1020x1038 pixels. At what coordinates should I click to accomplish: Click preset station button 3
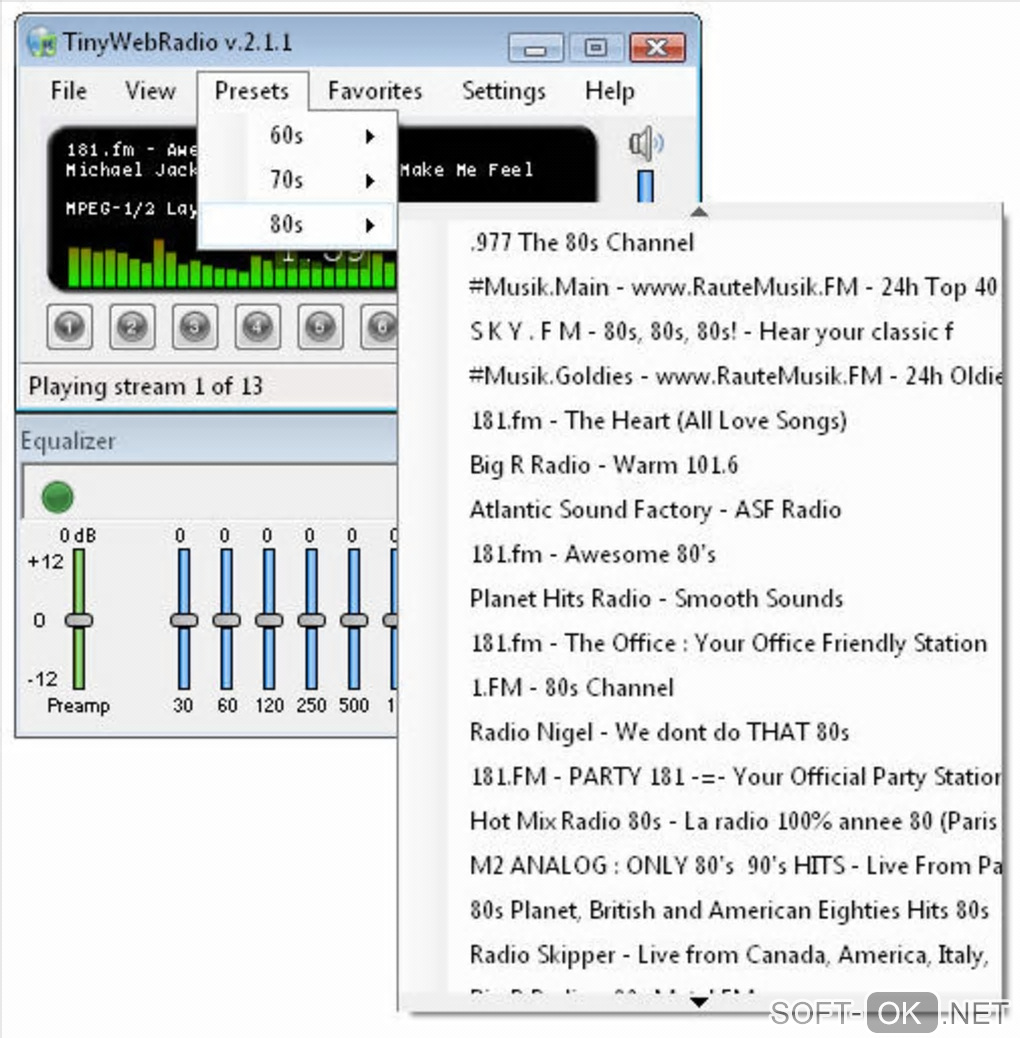pyautogui.click(x=195, y=326)
